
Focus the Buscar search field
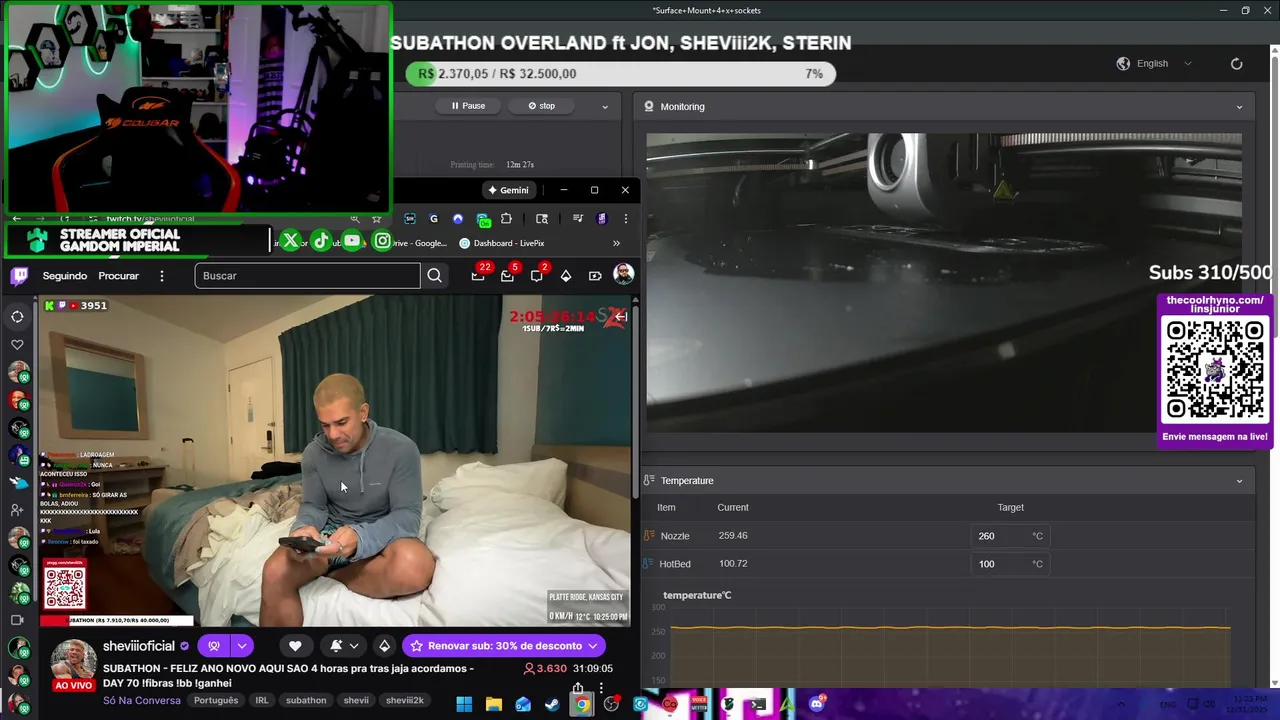point(307,276)
